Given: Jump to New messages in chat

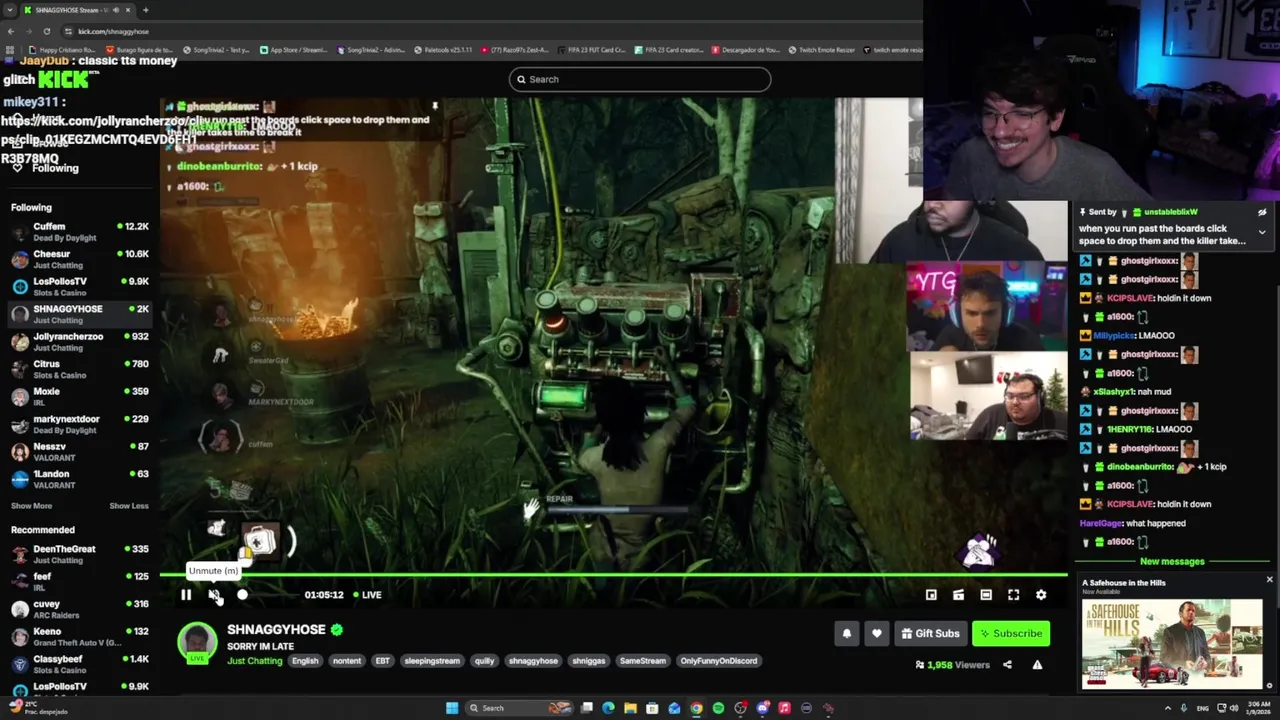Looking at the screenshot, I should coord(1172,562).
